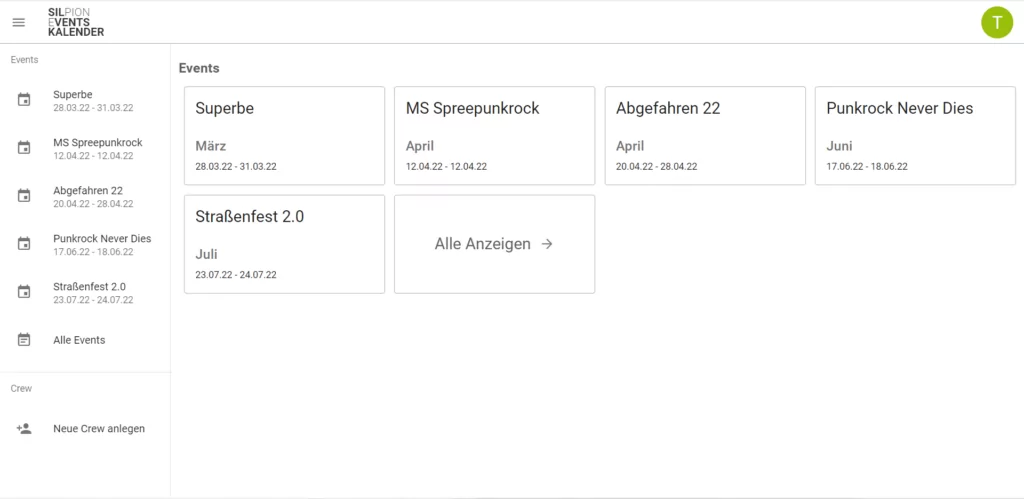Select Neue Crew anlegen
The width and height of the screenshot is (1024, 499).
[x=85, y=428]
